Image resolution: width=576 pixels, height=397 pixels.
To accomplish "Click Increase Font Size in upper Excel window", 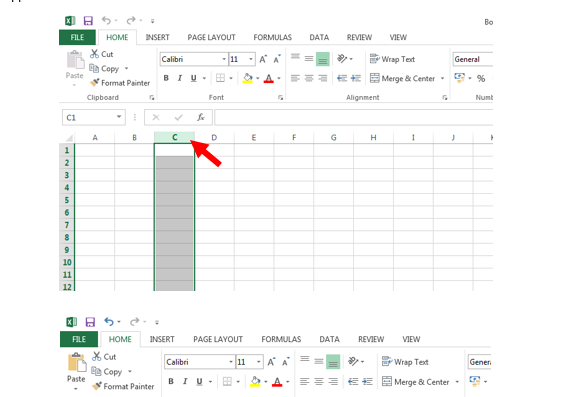I will 263,59.
